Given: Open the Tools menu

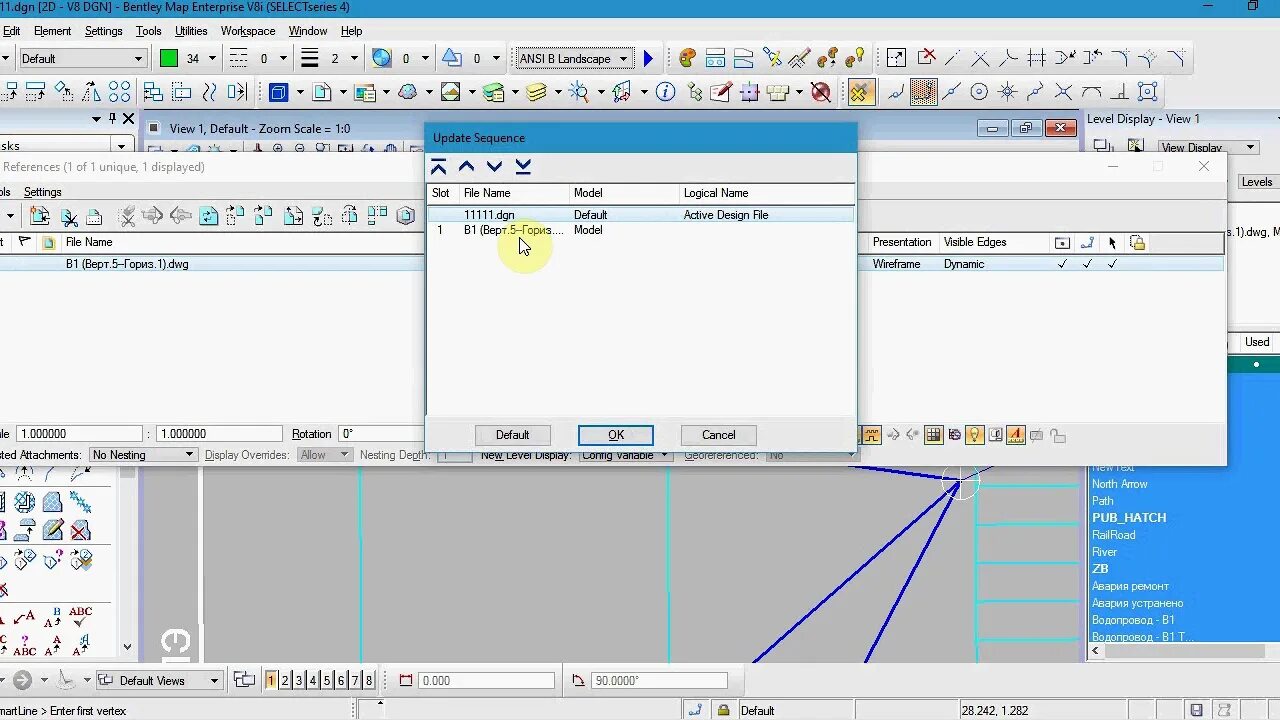Looking at the screenshot, I should (x=149, y=31).
